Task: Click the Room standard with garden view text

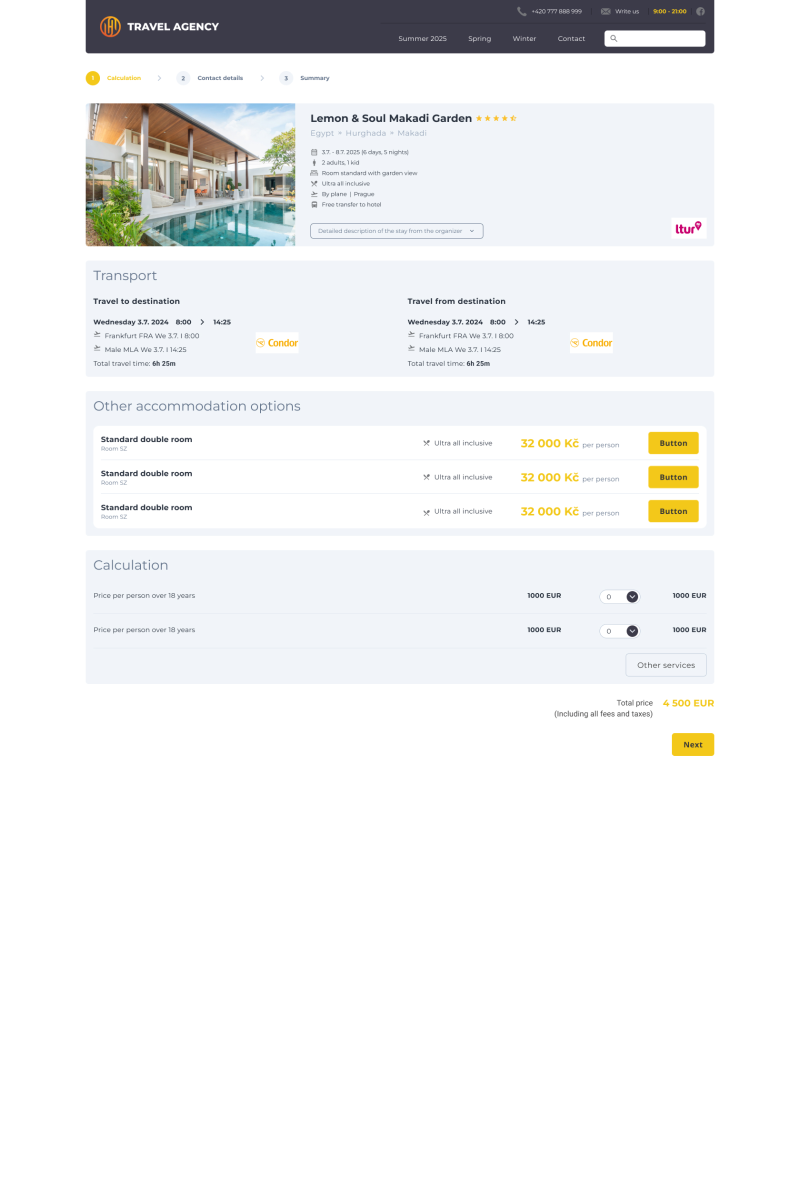Action: coord(370,173)
